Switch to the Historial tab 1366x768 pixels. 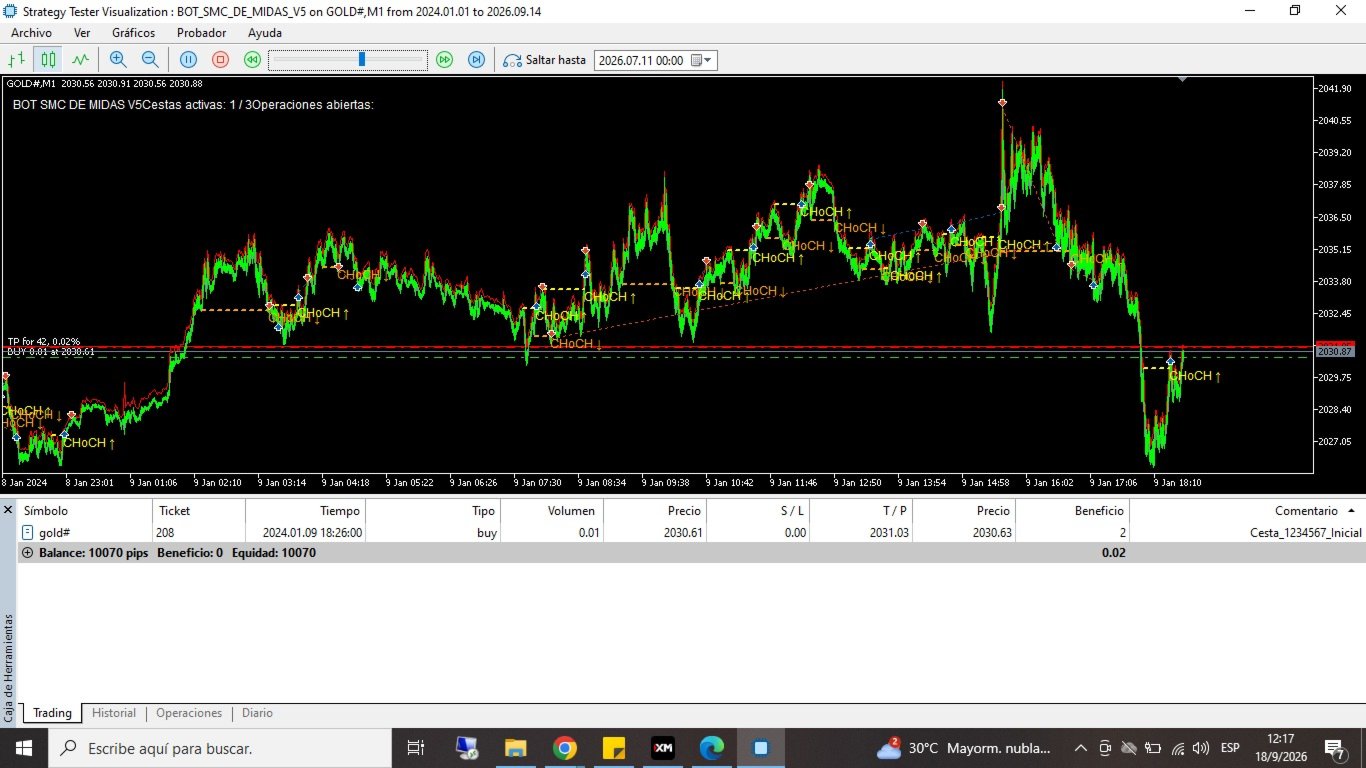click(114, 713)
